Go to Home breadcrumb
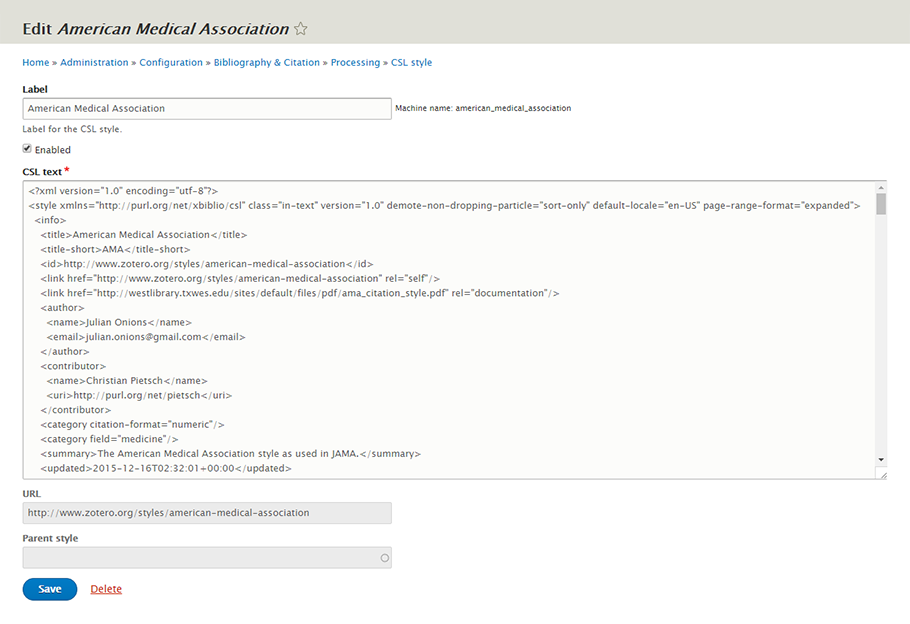Viewport: 910px width, 624px height. [35, 62]
